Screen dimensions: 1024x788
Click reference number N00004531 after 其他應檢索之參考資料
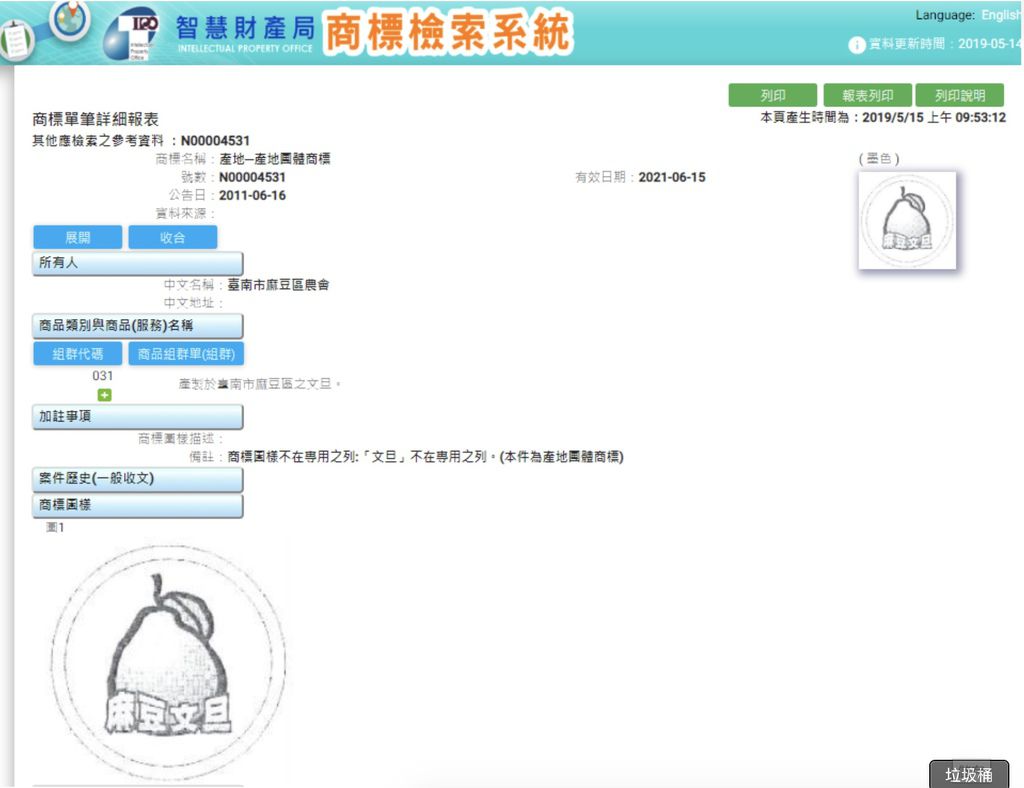coord(216,140)
